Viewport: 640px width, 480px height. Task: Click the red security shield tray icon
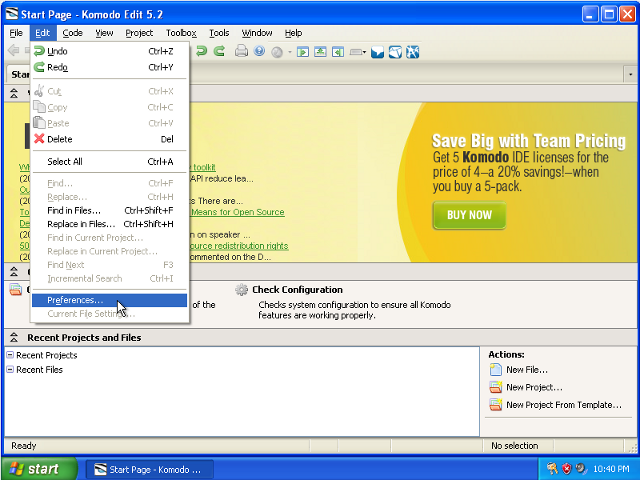pos(566,468)
